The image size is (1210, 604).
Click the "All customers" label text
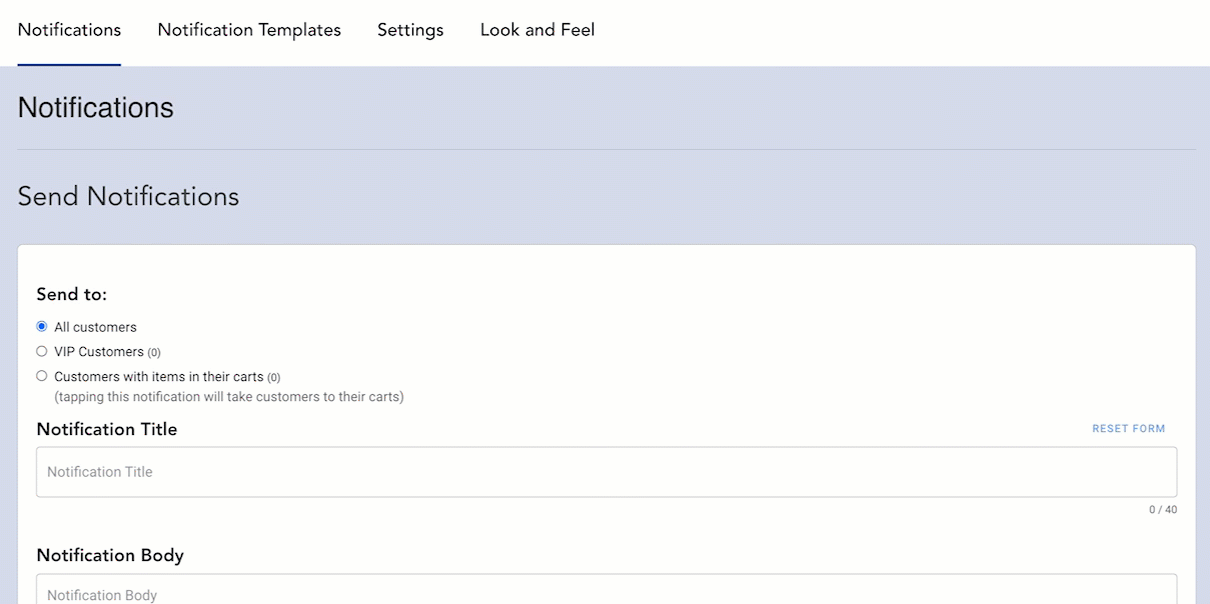(x=95, y=327)
